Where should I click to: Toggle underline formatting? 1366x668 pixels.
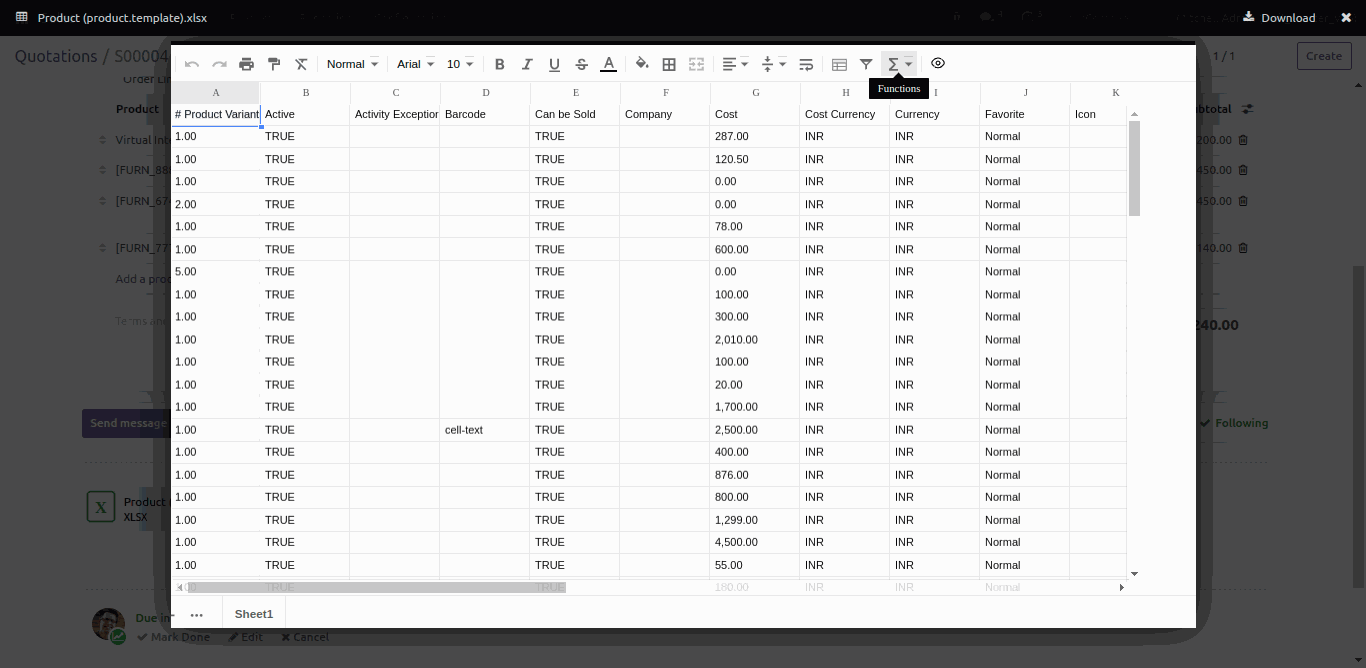(x=554, y=64)
